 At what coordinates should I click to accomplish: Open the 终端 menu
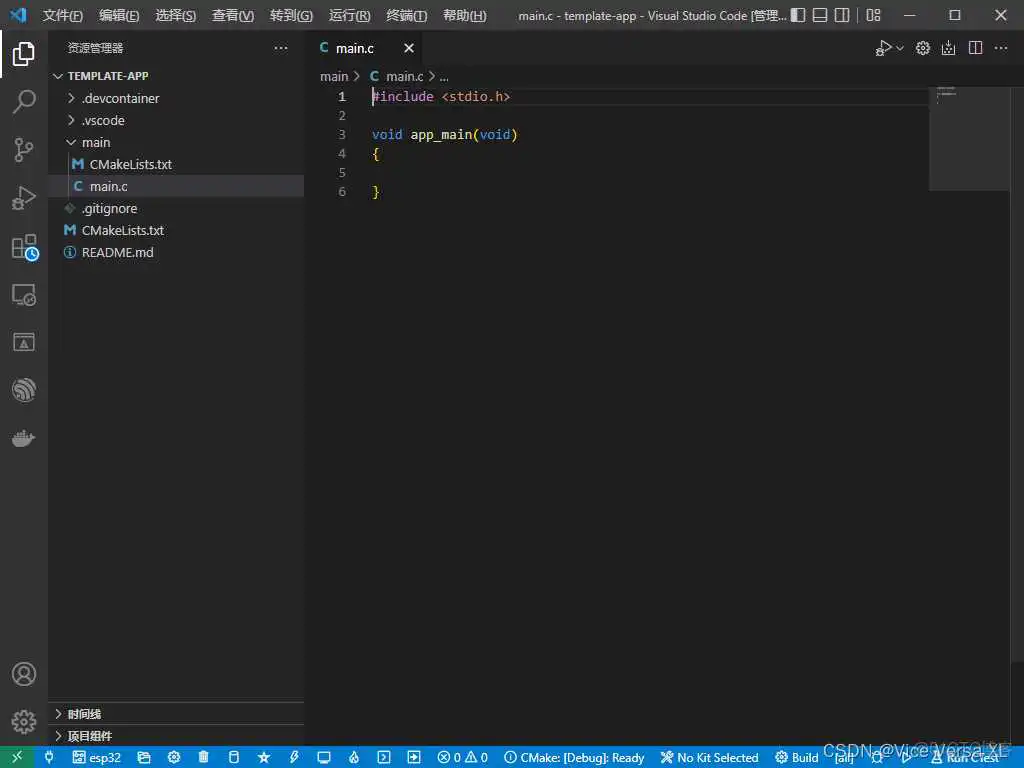point(405,15)
